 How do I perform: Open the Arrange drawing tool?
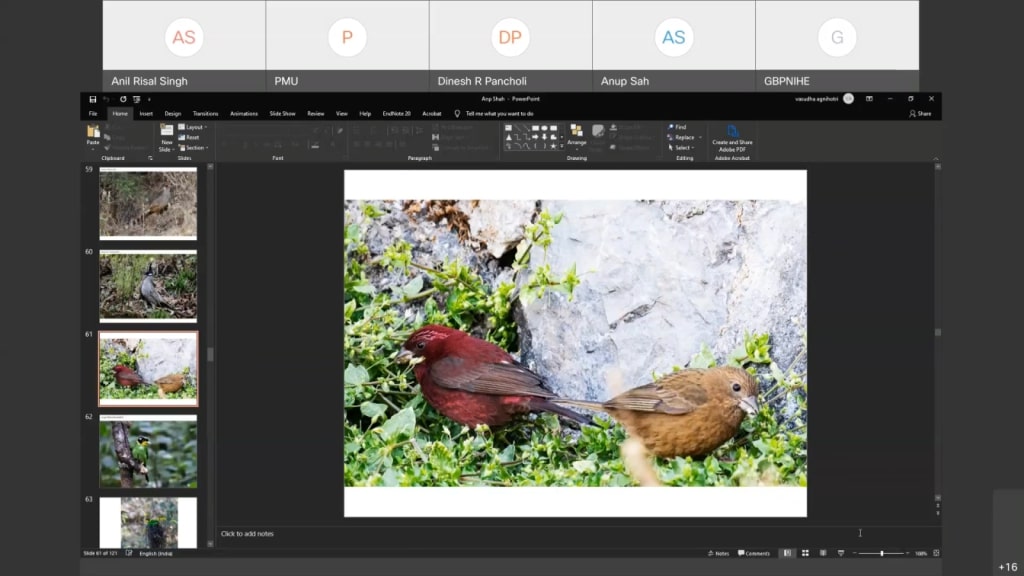click(x=577, y=135)
